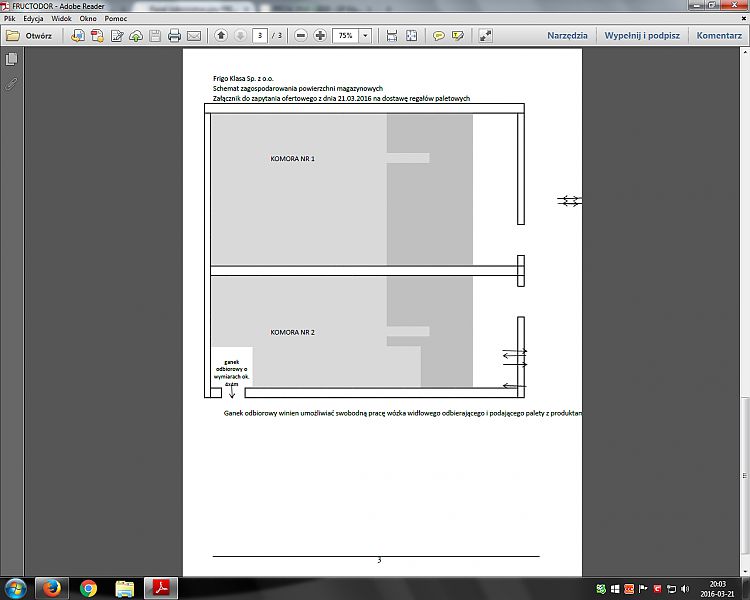The height and width of the screenshot is (600, 750).
Task: Open the Pomoc menu
Action: tap(115, 18)
